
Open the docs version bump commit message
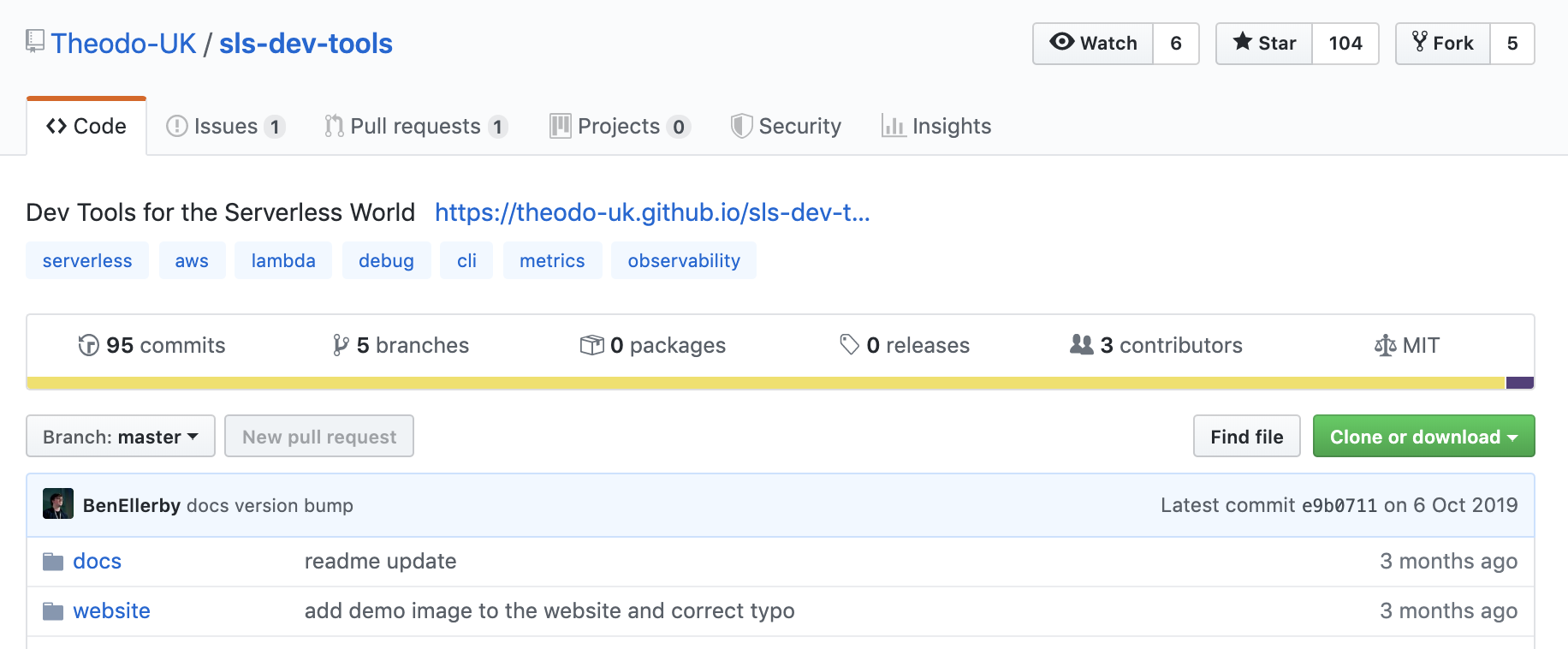[270, 505]
